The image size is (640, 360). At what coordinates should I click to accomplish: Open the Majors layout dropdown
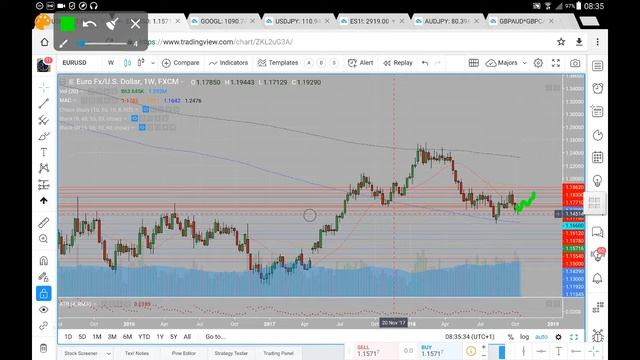pos(507,63)
